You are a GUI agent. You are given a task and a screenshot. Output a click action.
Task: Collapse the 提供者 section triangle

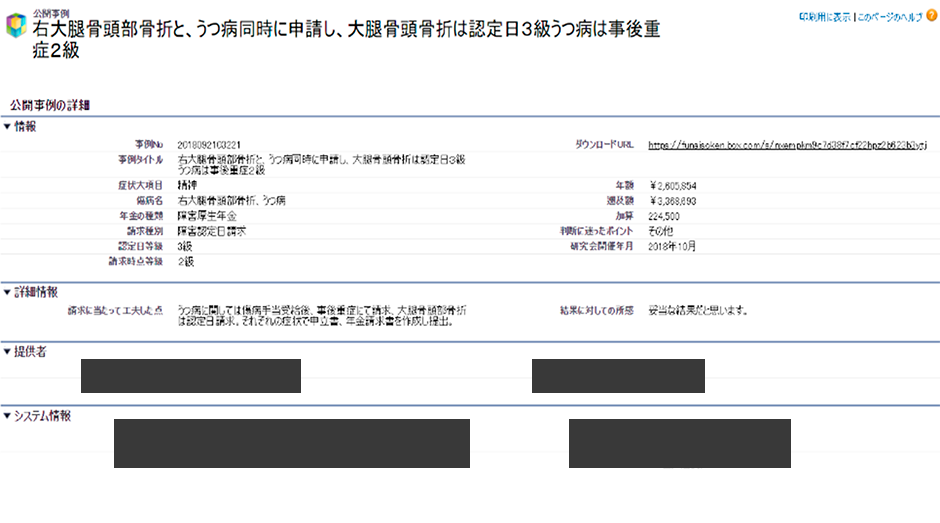[x=7, y=351]
